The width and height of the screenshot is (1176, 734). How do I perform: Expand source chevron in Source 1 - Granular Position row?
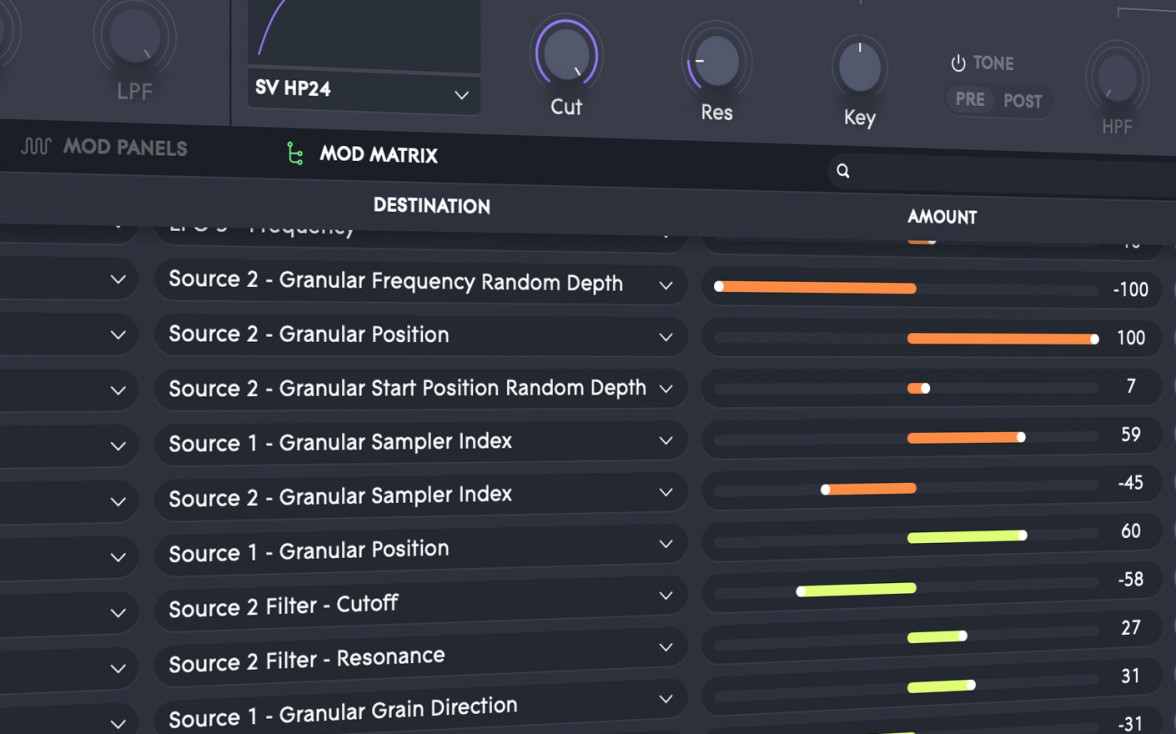(x=118, y=557)
